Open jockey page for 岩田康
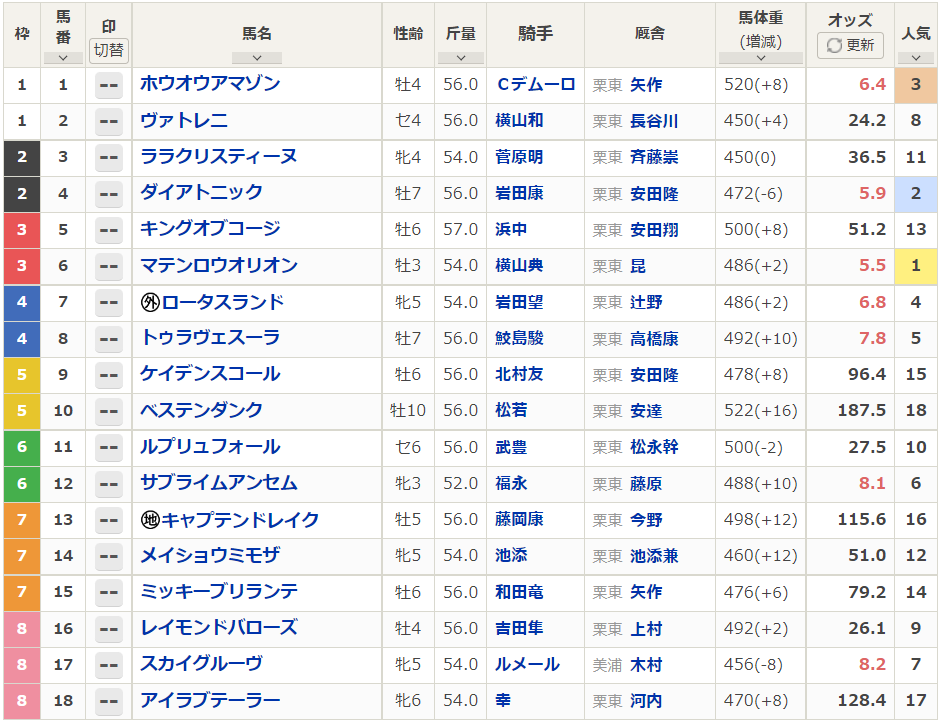The width and height of the screenshot is (938, 720). pyautogui.click(x=519, y=193)
